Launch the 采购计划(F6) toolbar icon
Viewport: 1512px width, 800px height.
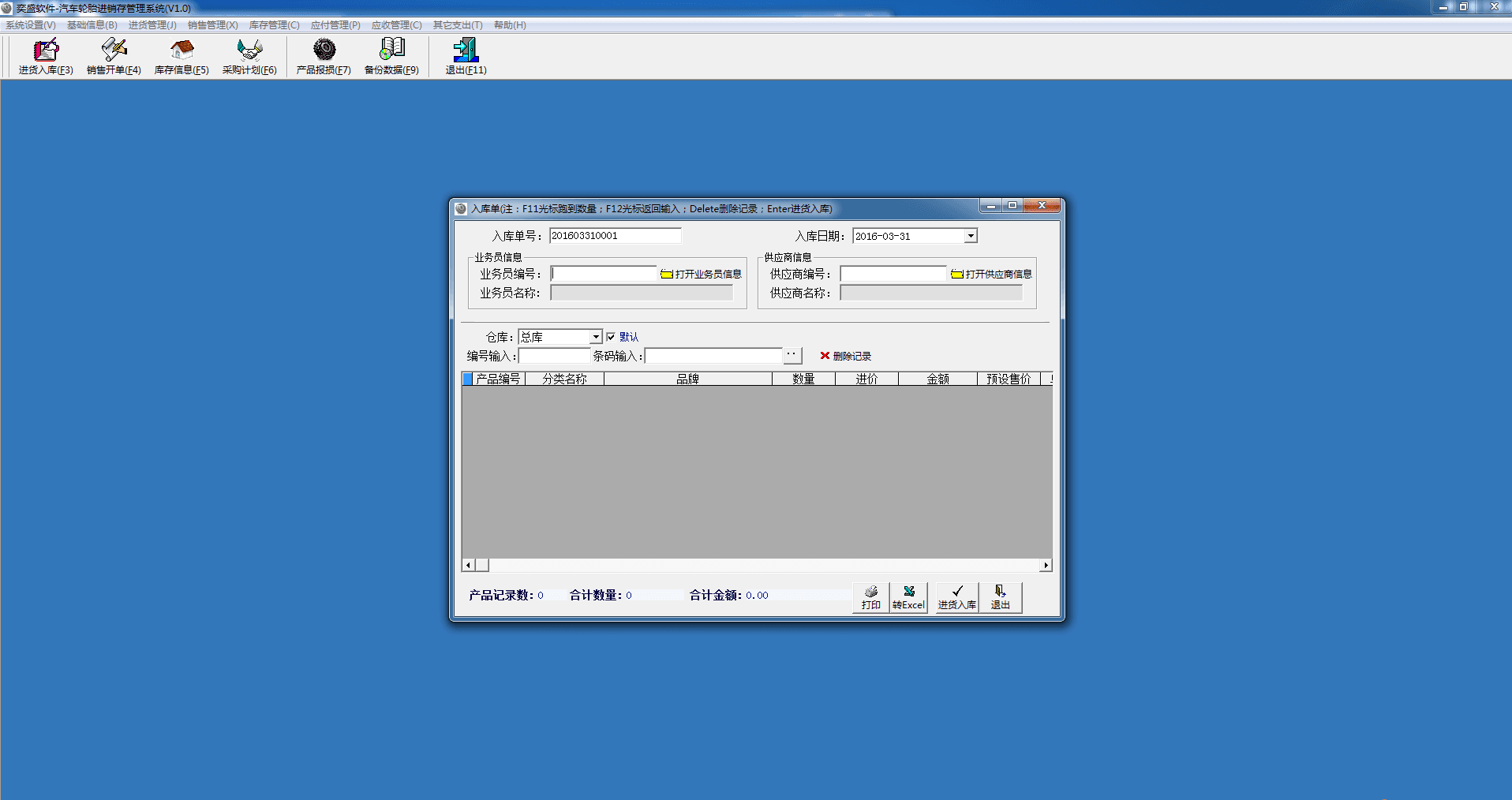click(249, 56)
